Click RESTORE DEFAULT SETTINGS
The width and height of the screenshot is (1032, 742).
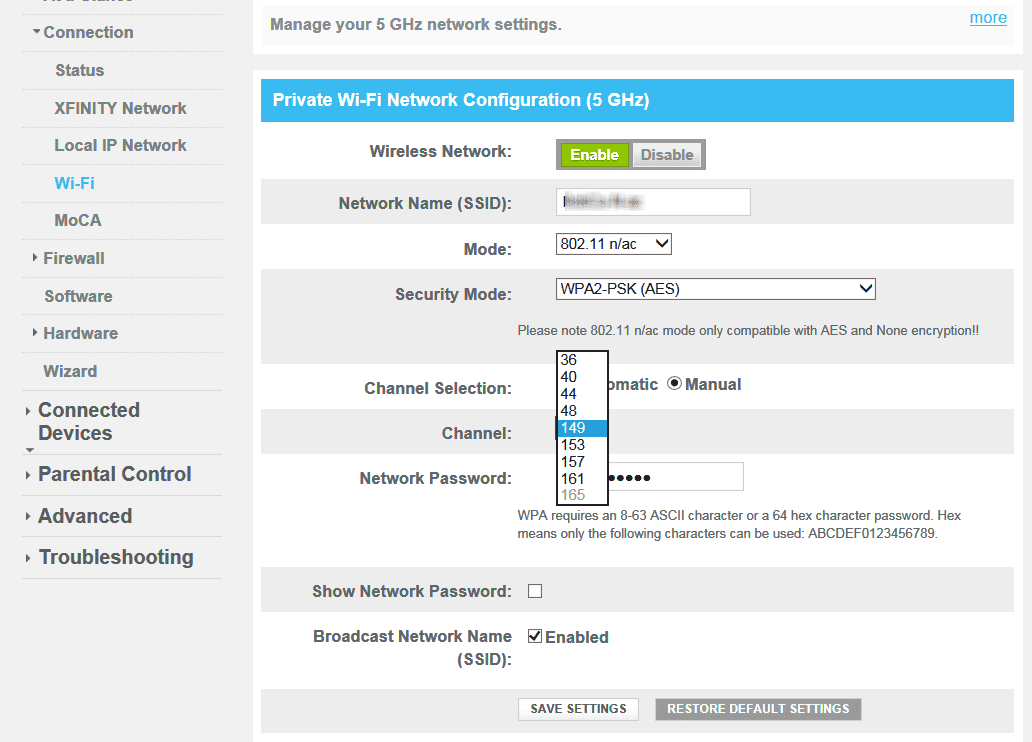click(x=758, y=709)
